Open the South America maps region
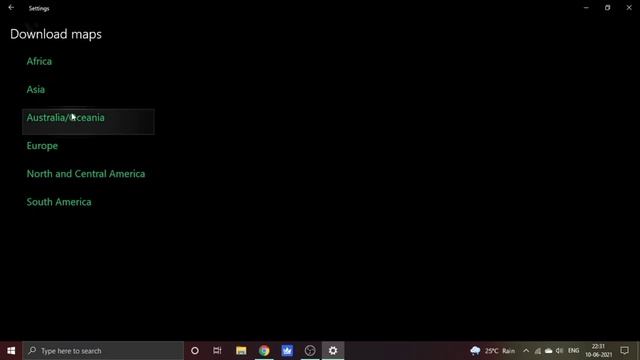 coord(59,202)
